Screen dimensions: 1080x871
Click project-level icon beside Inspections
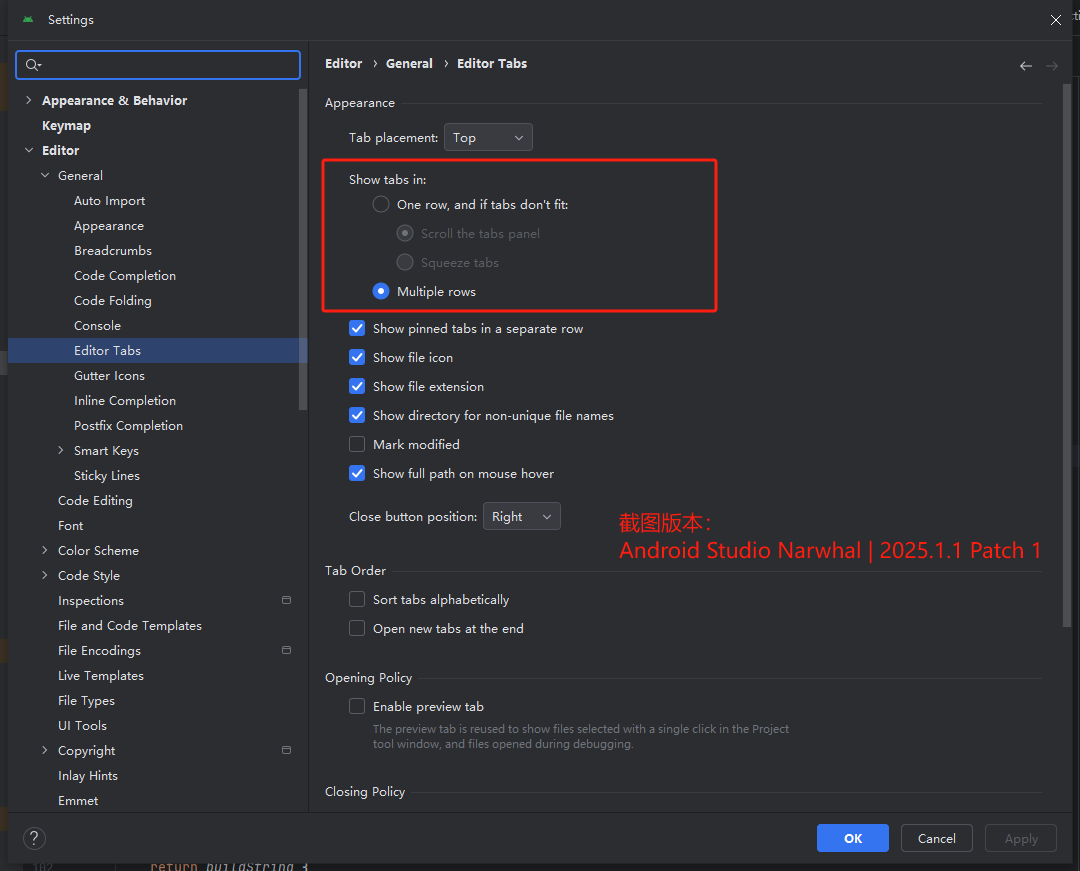click(x=287, y=600)
